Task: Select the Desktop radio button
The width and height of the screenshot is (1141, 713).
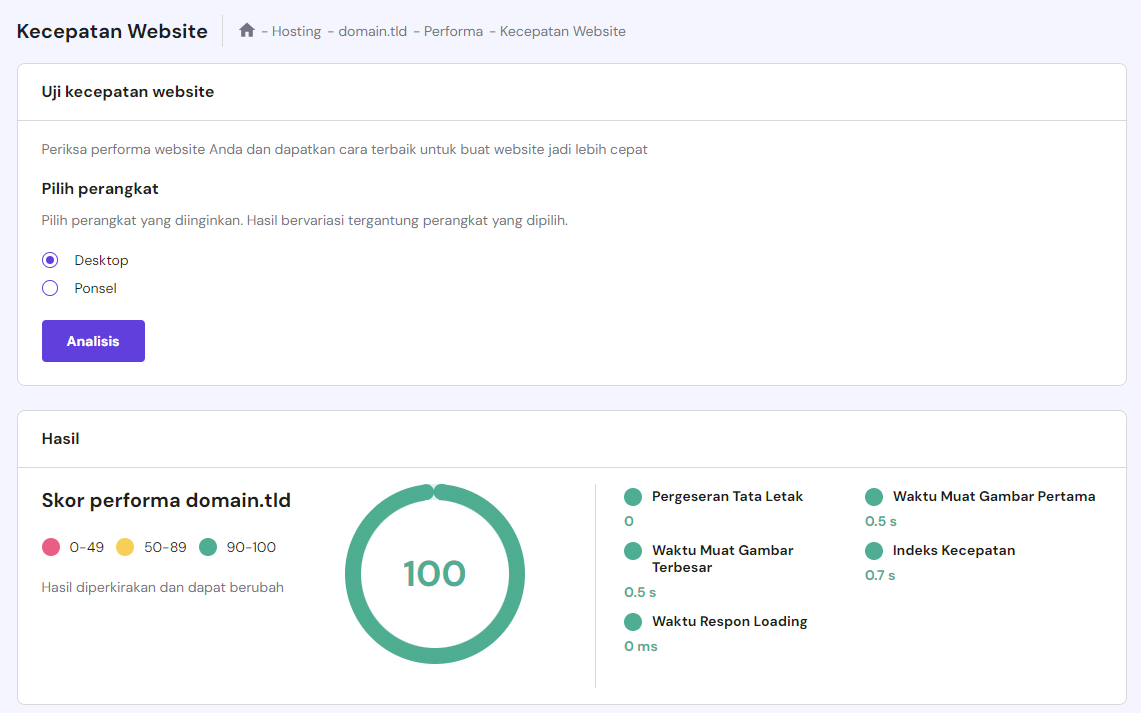Action: click(x=50, y=260)
